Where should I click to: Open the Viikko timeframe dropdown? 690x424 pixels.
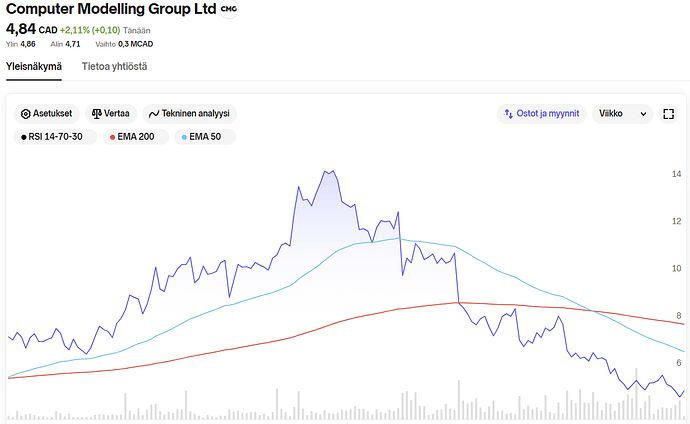pyautogui.click(x=622, y=114)
